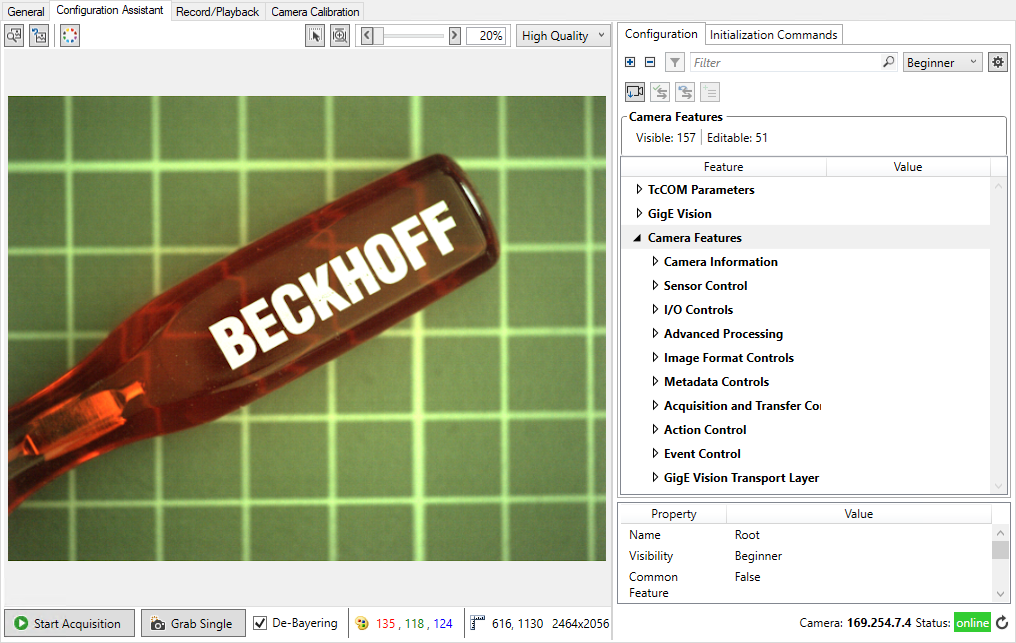Click the 20% zoom value field

tap(487, 36)
